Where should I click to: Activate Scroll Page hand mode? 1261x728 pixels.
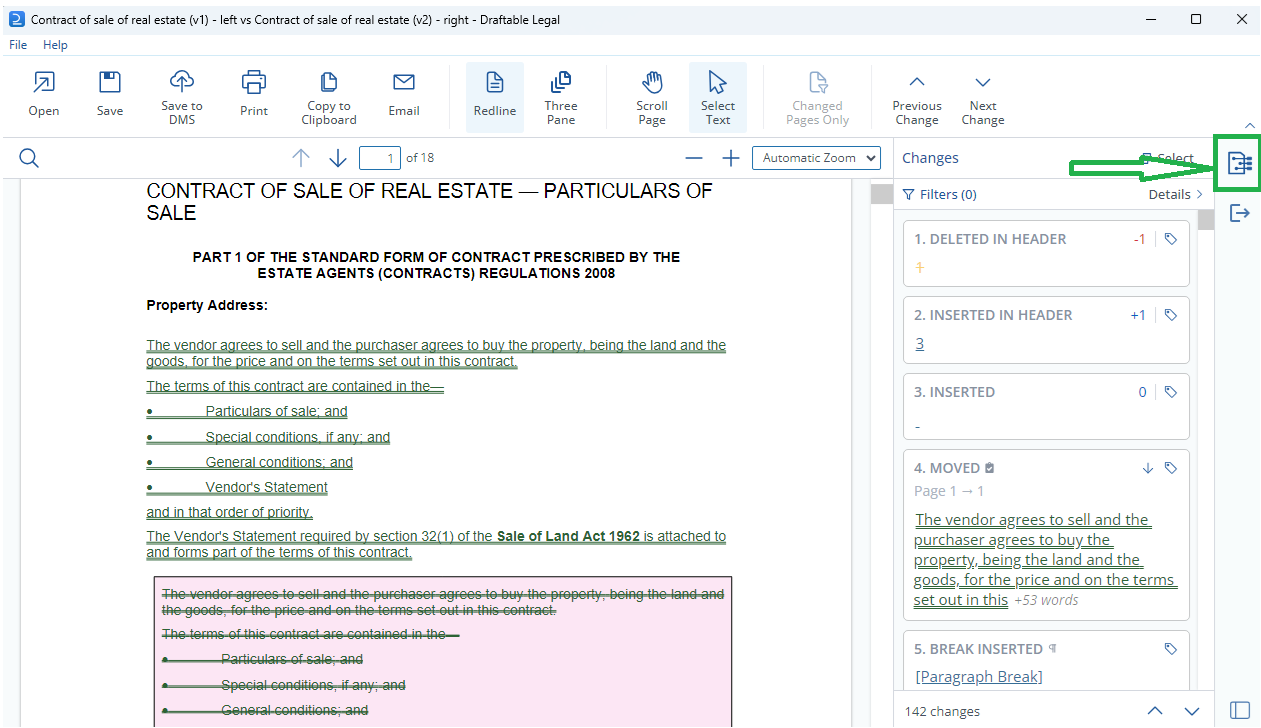pyautogui.click(x=652, y=96)
